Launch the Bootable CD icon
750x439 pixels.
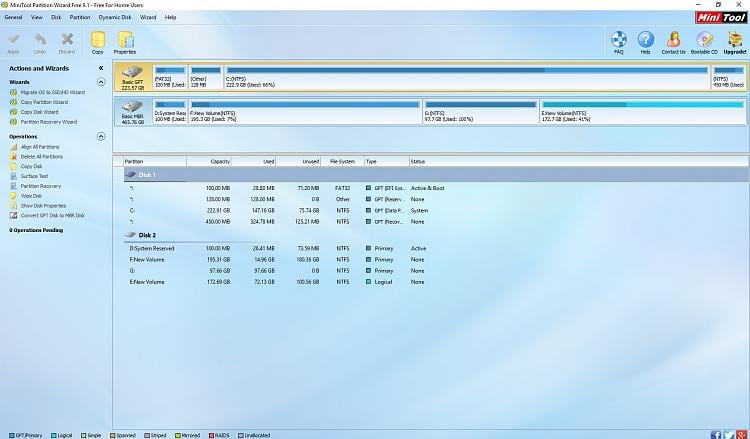(704, 40)
